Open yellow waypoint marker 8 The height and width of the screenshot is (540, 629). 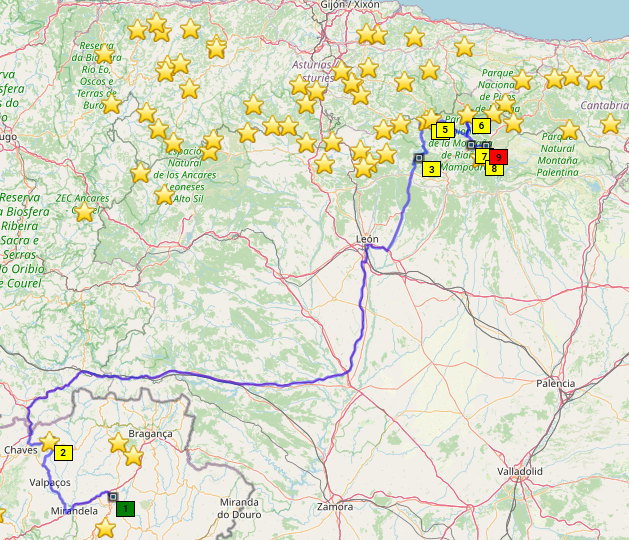[x=493, y=169]
